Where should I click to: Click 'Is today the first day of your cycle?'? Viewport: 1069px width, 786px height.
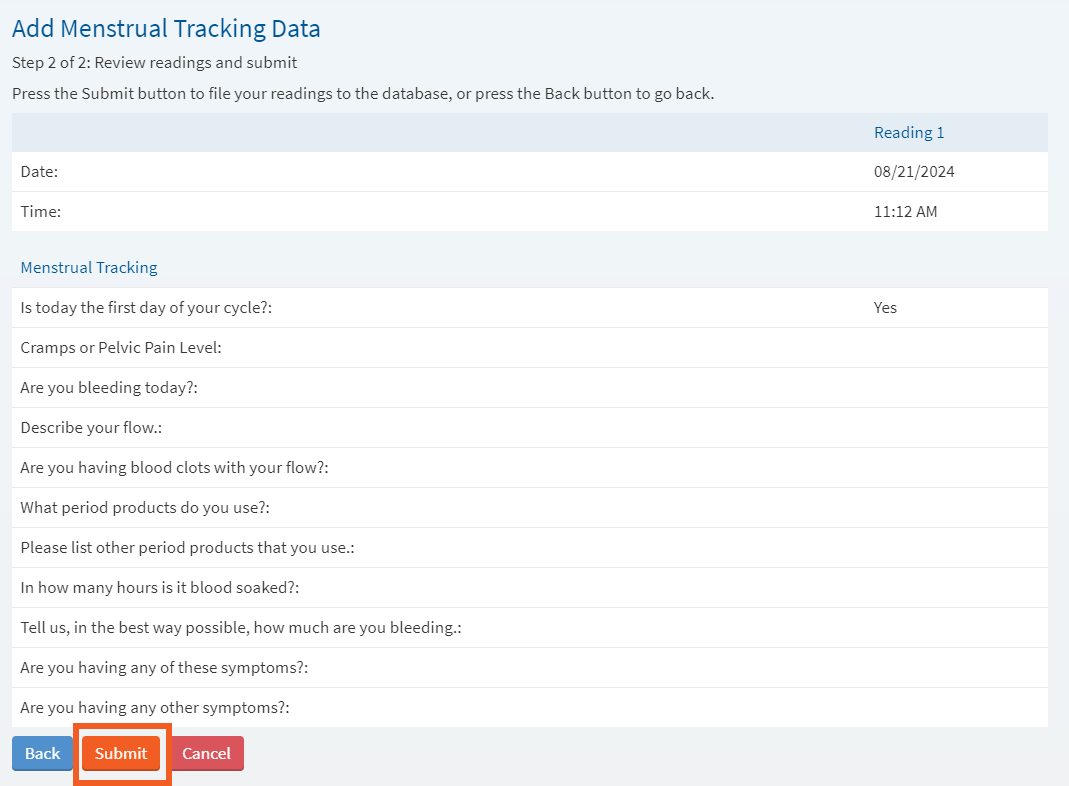146,308
